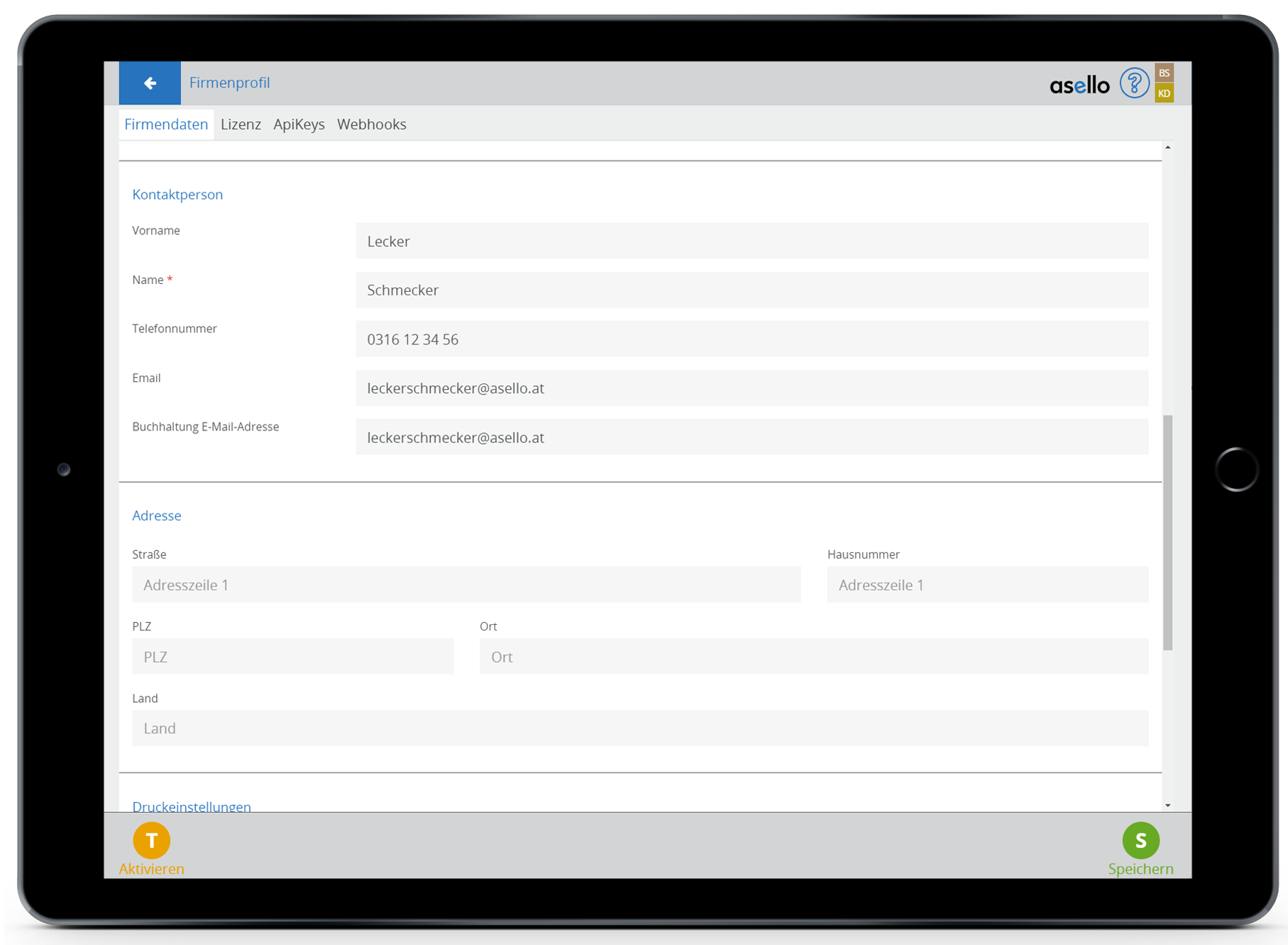
Task: Open the ApiKeys tab
Action: coord(299,124)
